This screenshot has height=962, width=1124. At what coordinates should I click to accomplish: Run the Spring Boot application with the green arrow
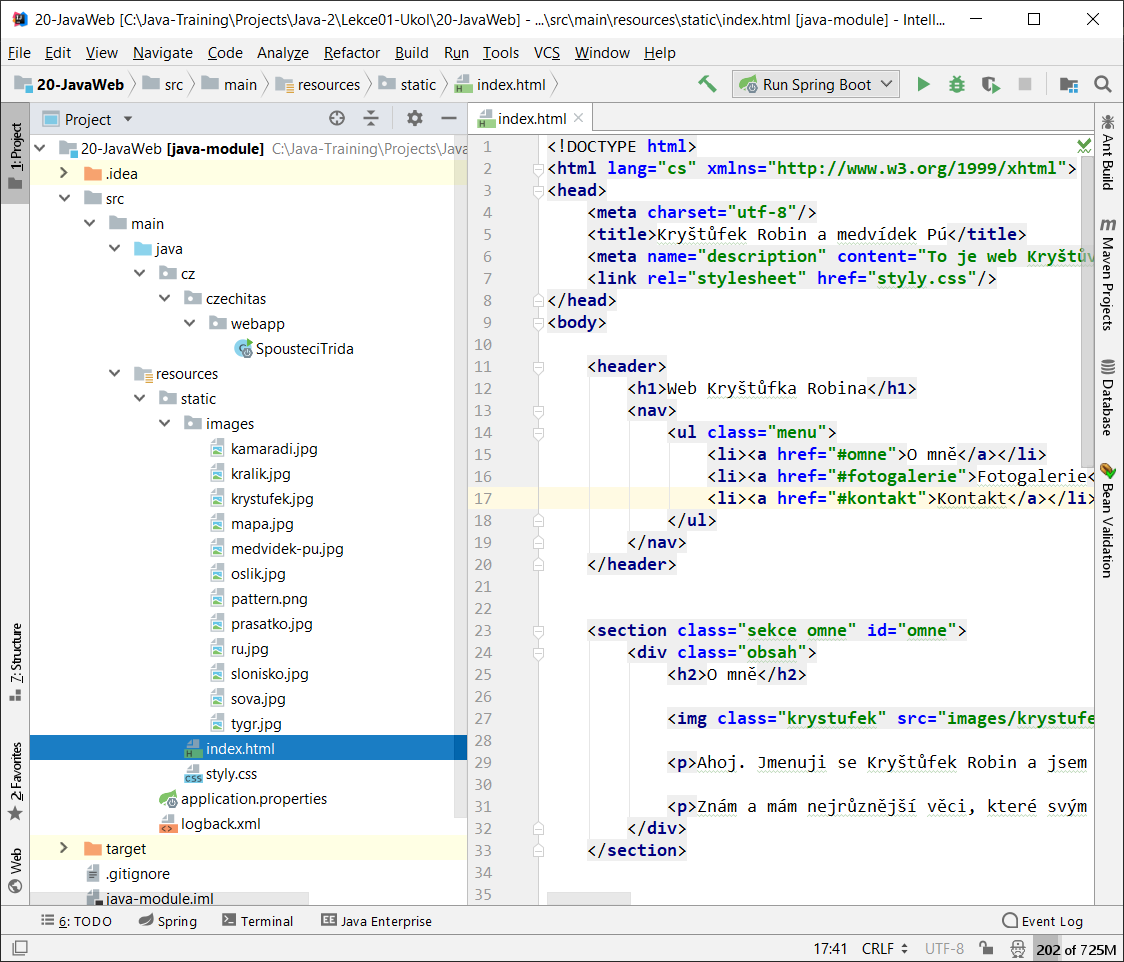(923, 84)
